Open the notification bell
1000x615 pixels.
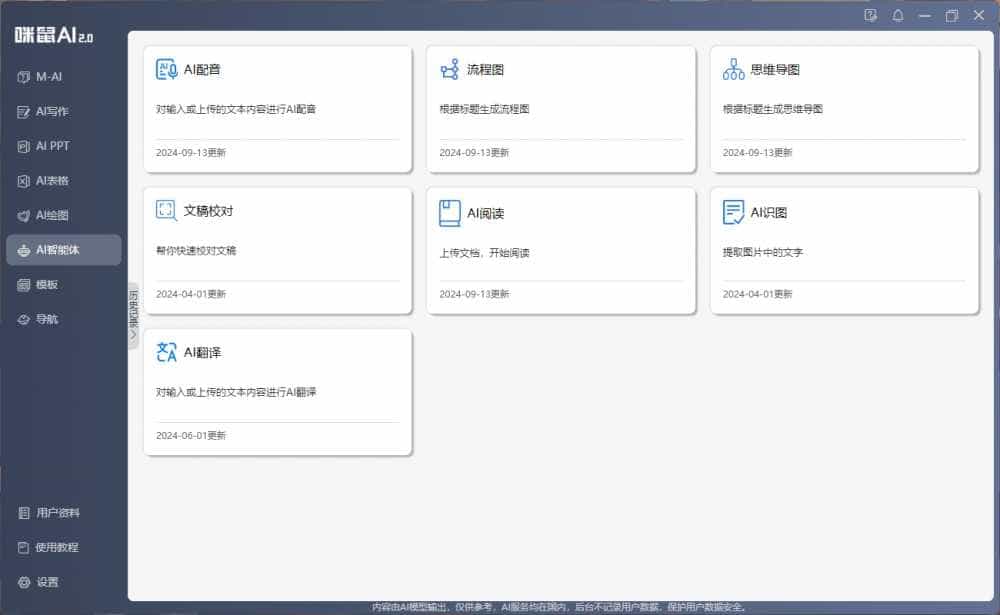898,16
